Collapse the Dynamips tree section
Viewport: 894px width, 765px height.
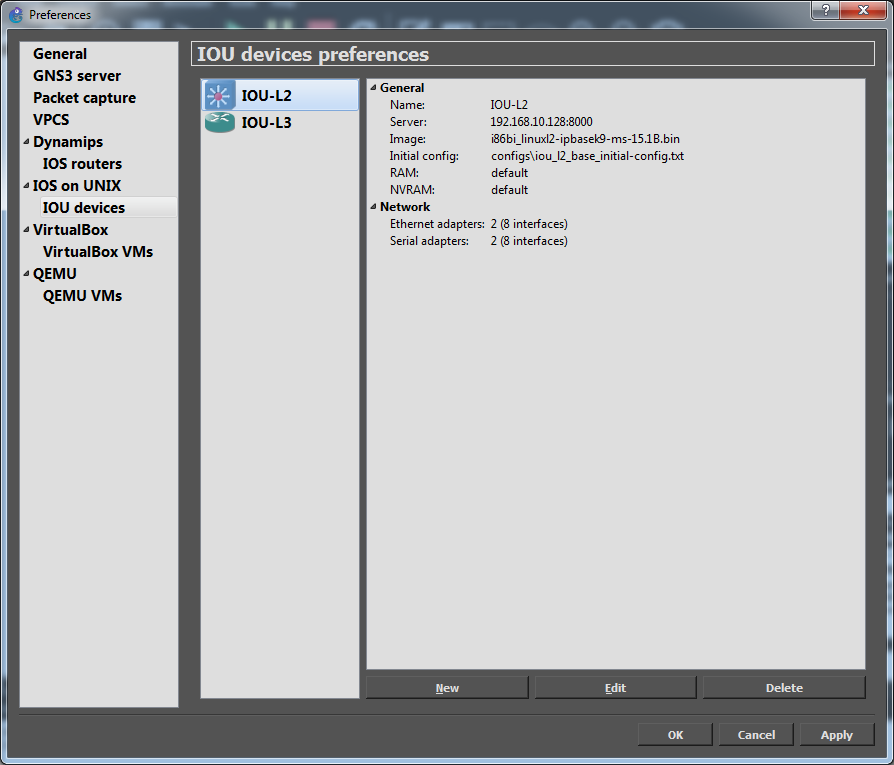point(26,141)
